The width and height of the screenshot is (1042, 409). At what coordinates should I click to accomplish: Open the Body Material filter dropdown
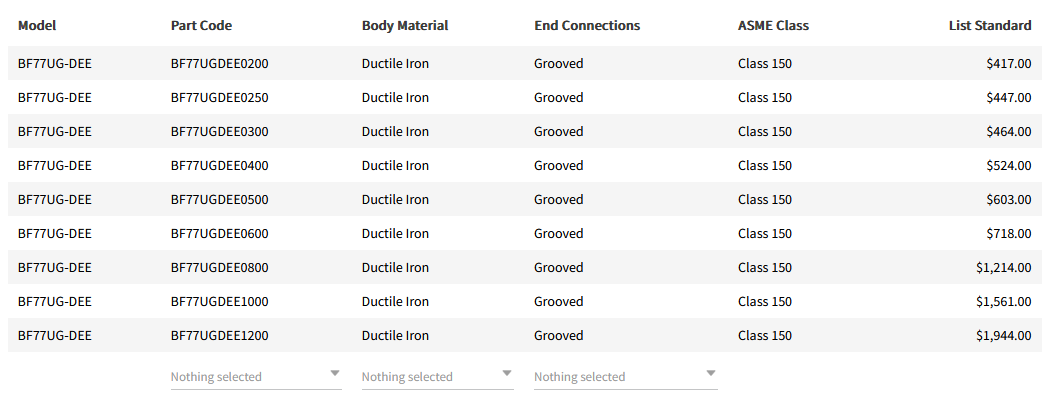coord(437,377)
